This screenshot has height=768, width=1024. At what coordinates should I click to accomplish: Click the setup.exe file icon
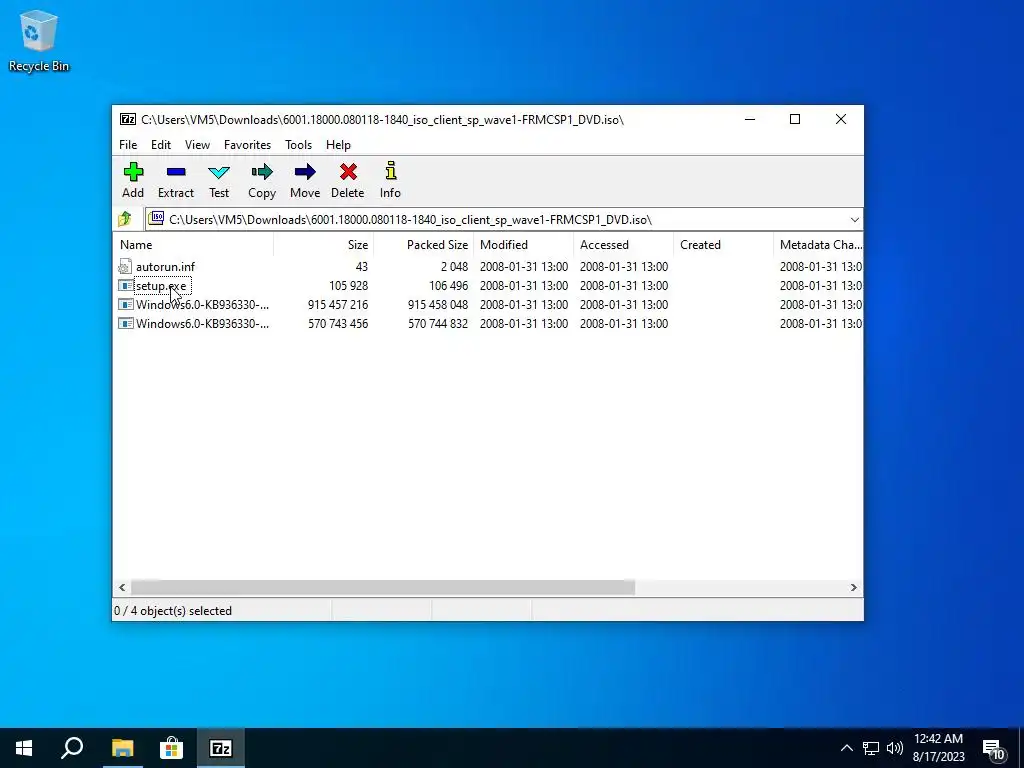point(125,285)
